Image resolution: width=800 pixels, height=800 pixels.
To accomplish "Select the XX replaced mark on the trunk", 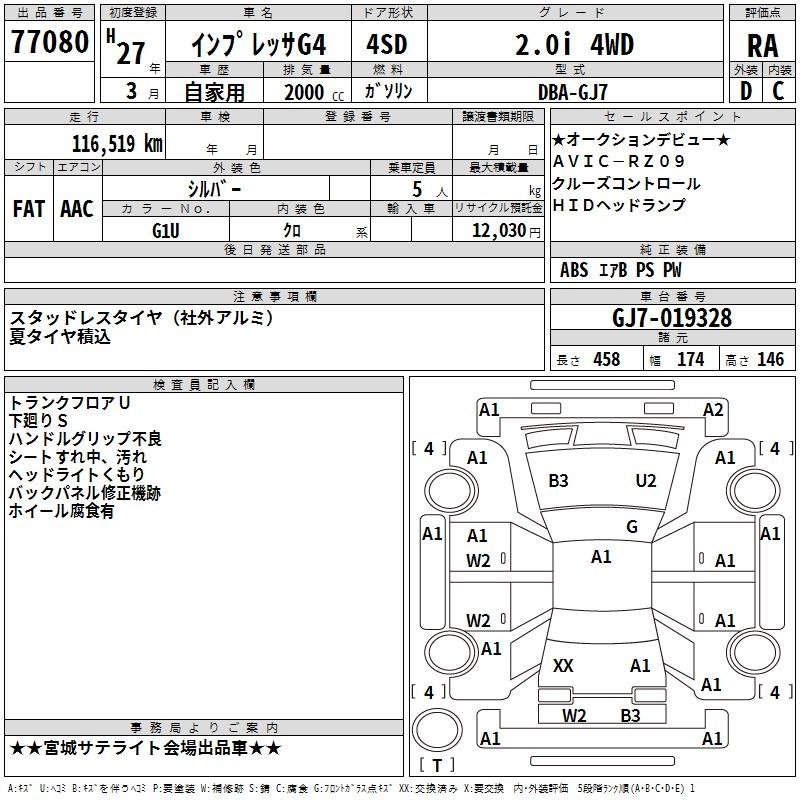I will click(x=563, y=665).
